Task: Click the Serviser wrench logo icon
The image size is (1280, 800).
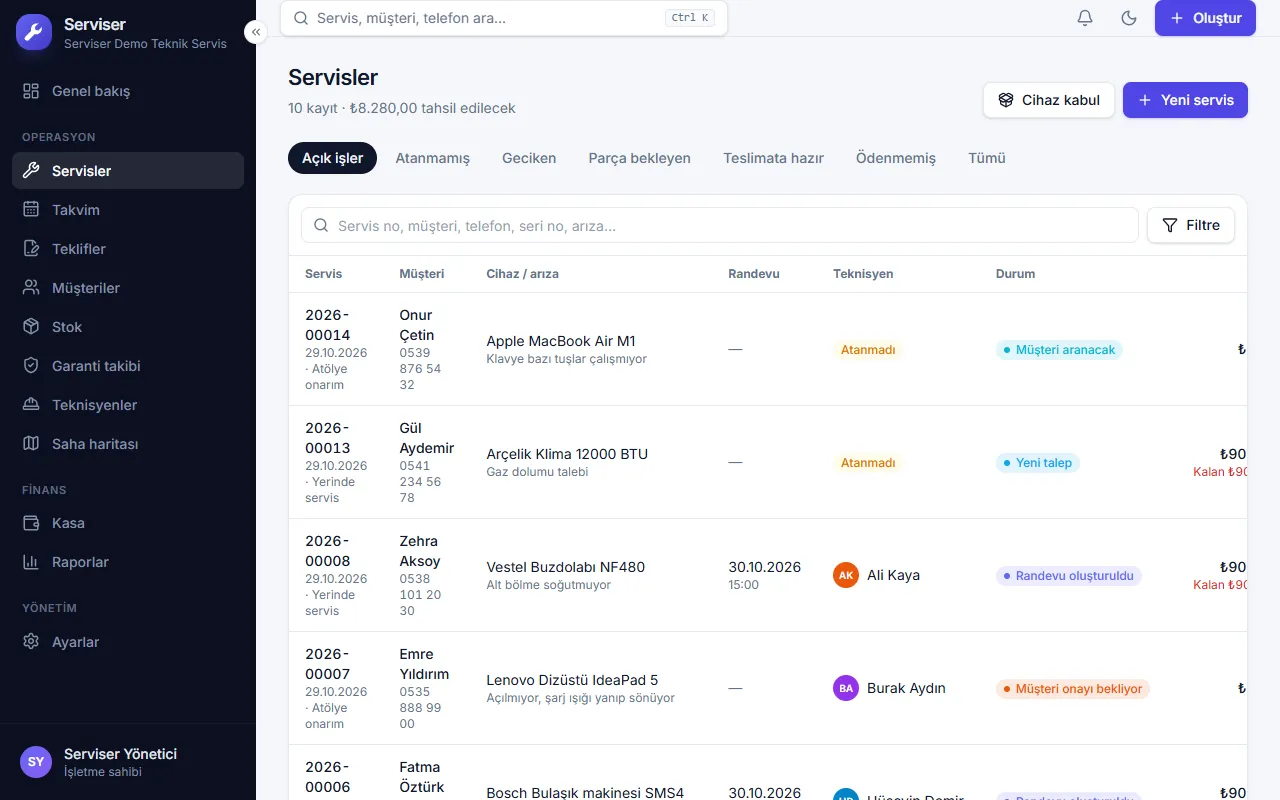Action: pos(34,32)
